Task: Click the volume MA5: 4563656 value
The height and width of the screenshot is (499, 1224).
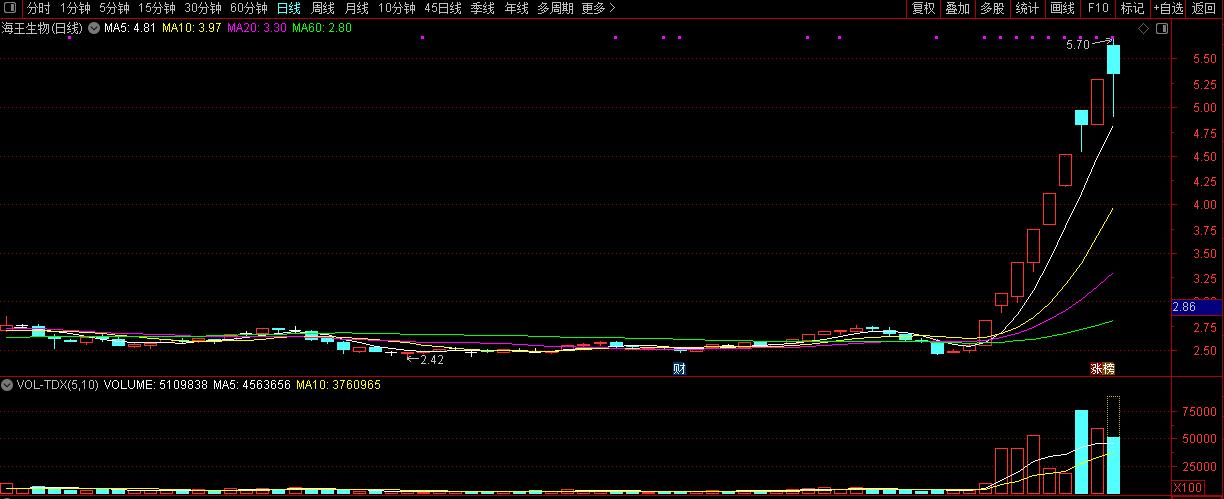Action: 252,384
